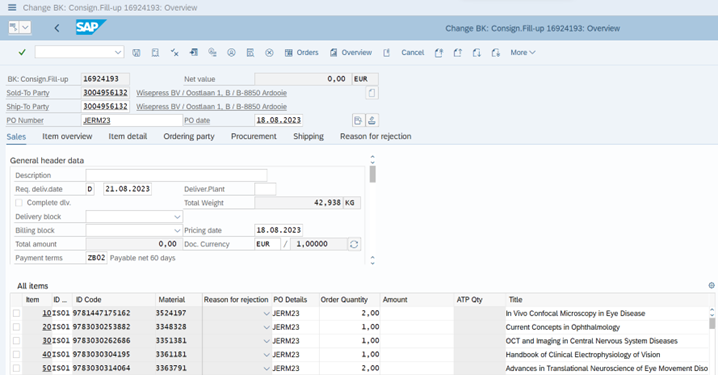Click the Cancel toolbar button
Viewport: 719px width, 375px height.
[413, 53]
